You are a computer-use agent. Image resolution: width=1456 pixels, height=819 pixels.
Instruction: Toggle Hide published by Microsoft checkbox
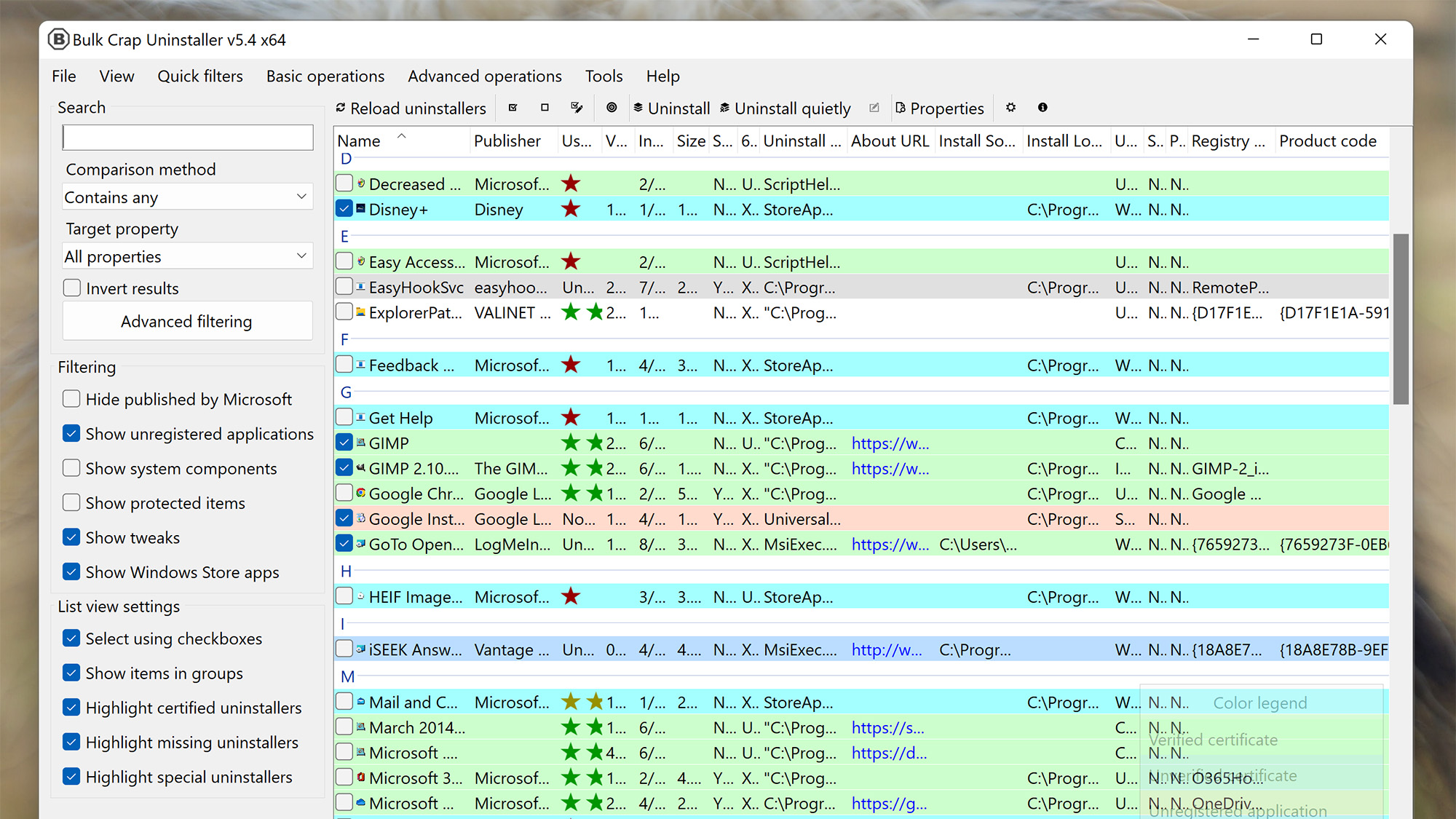pyautogui.click(x=72, y=399)
